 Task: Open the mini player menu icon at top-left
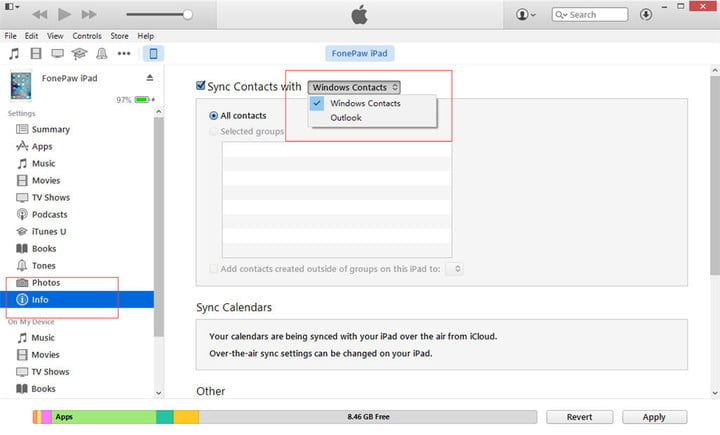point(11,6)
